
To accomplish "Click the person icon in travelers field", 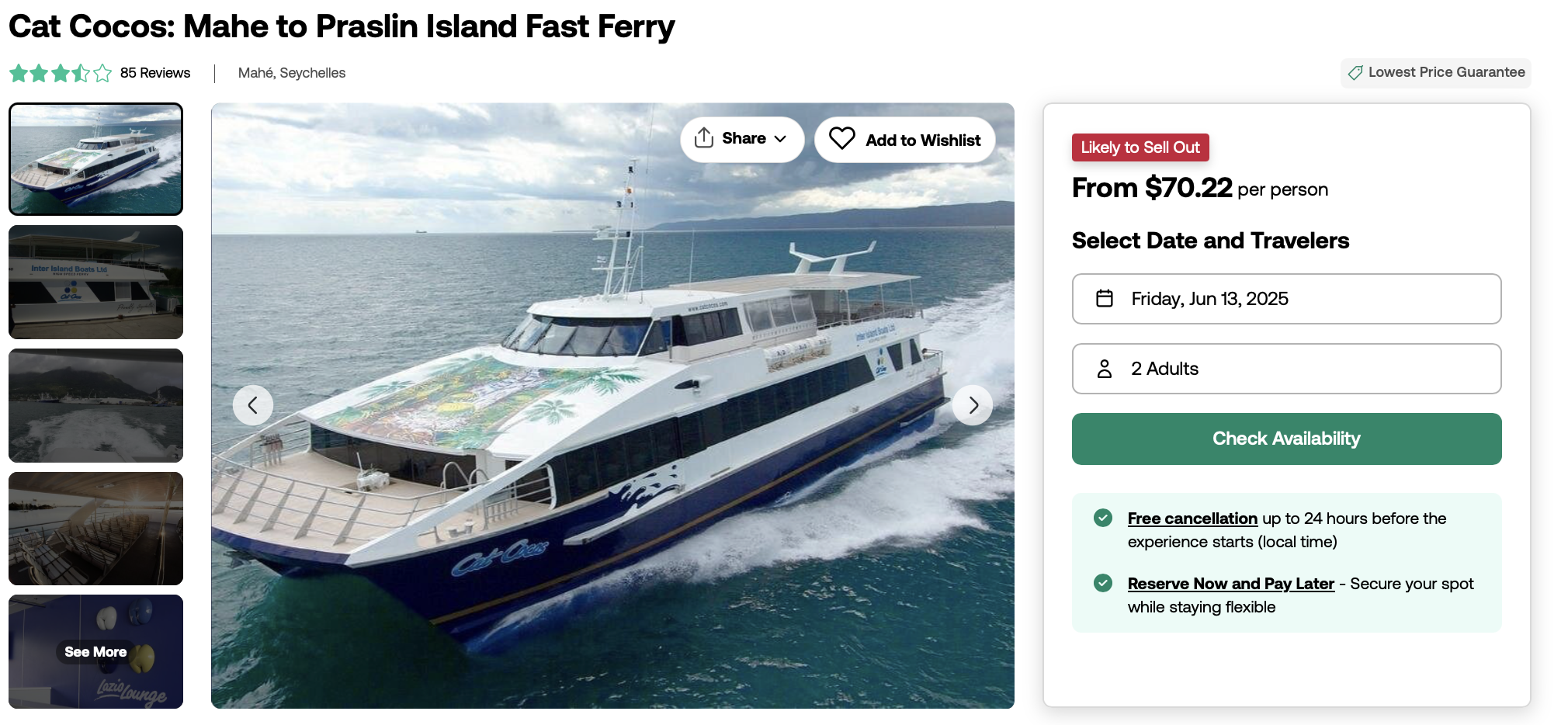I will coord(1105,369).
